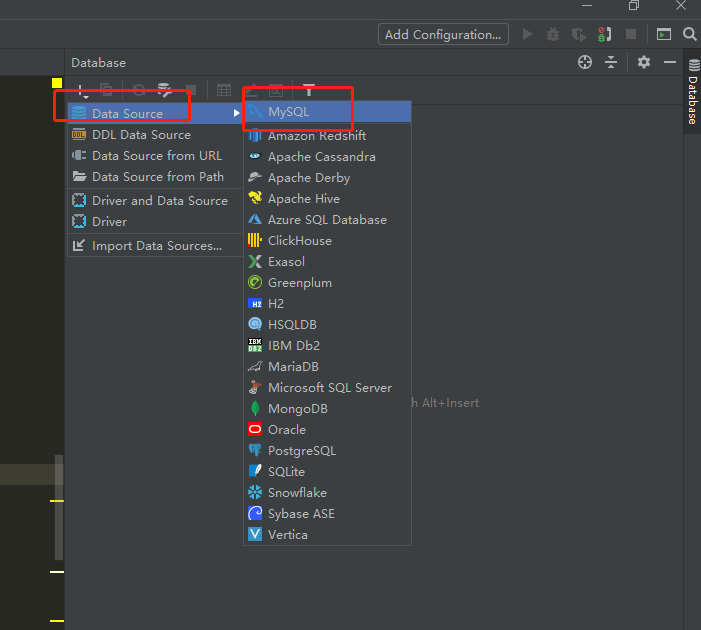Click the Deactivate stop square in Database toolbar
Viewport: 701px width, 630px height.
(x=191, y=90)
